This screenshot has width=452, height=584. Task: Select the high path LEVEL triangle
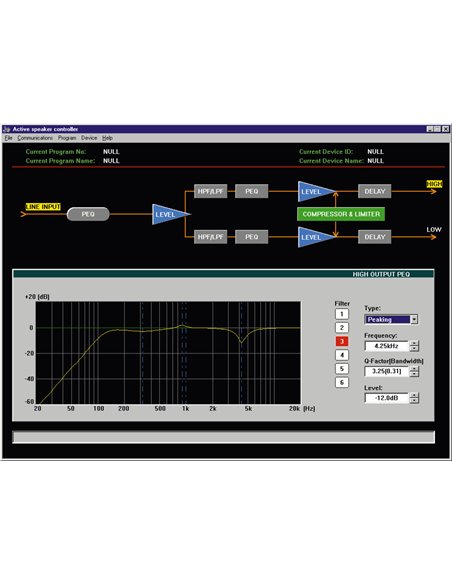(x=313, y=191)
